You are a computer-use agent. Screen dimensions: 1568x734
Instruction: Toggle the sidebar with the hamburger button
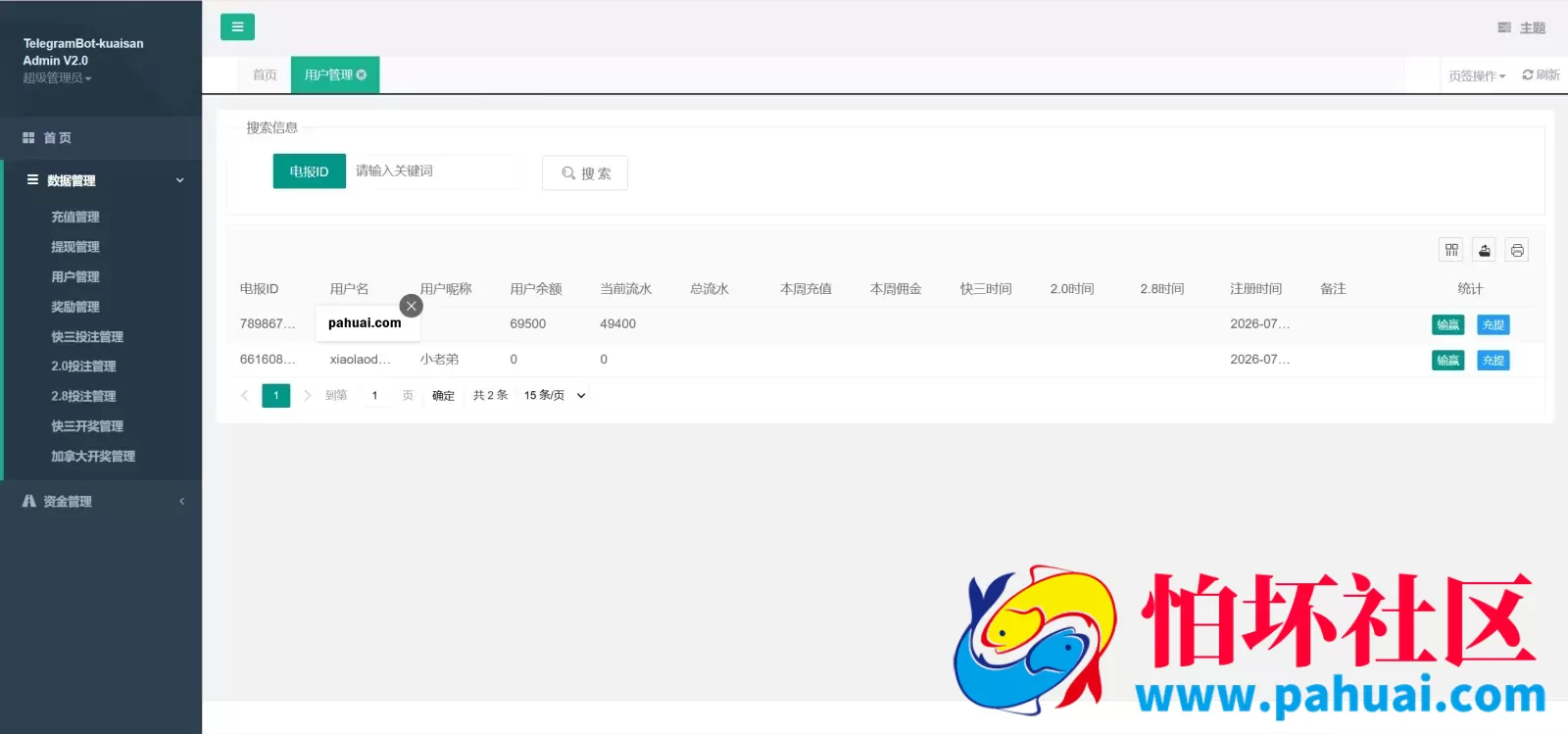237,26
